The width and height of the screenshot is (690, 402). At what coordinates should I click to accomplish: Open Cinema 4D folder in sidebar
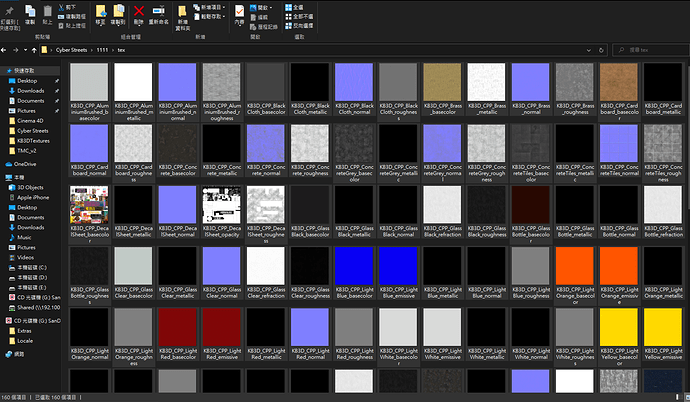coord(30,121)
